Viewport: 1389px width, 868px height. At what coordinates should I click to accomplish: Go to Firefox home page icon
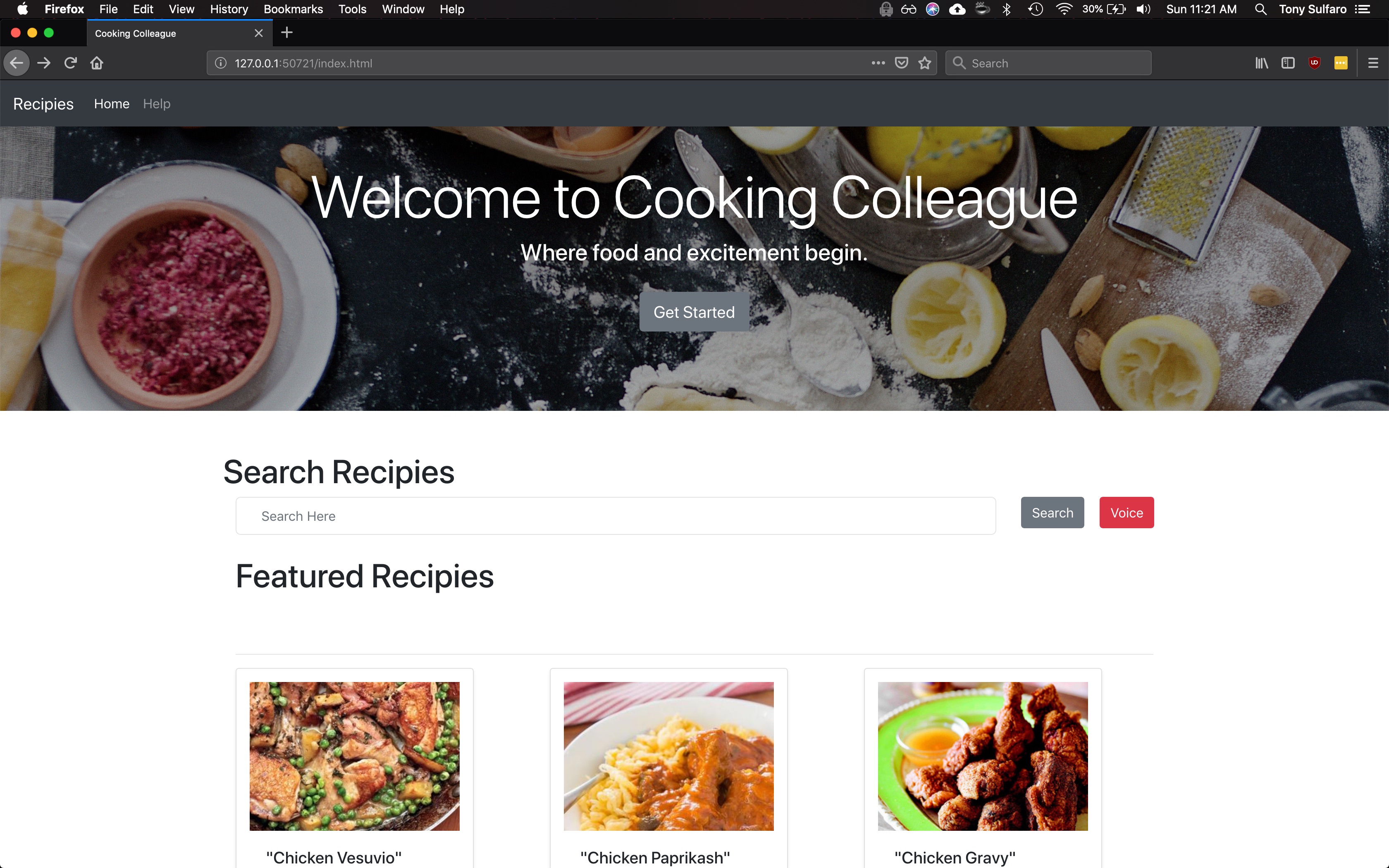point(96,63)
